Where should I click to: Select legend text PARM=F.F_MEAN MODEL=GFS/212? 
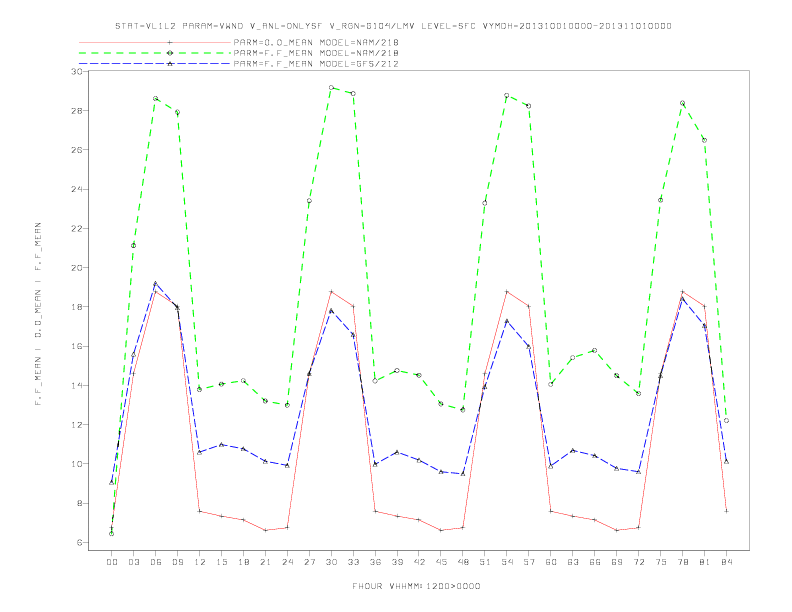[316, 64]
